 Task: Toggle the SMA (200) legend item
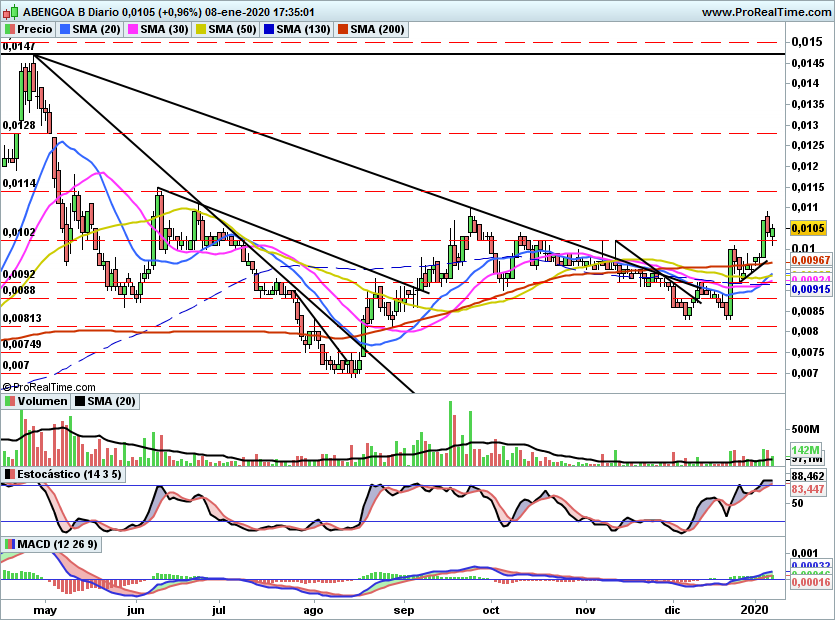[368, 30]
